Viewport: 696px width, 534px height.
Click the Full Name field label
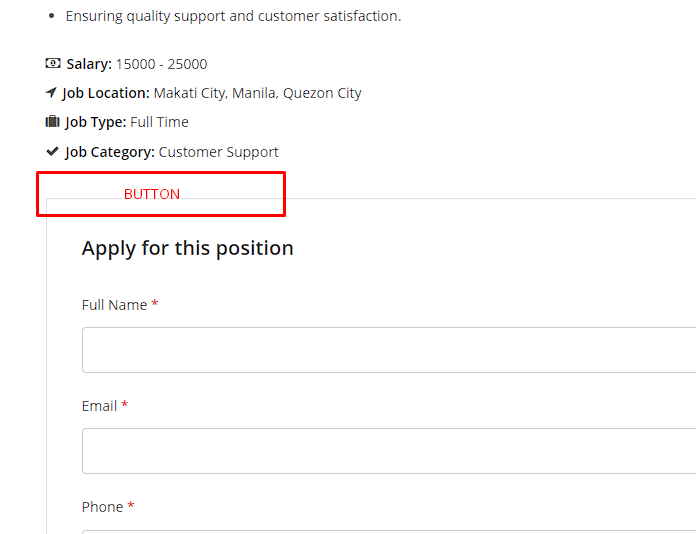114,305
